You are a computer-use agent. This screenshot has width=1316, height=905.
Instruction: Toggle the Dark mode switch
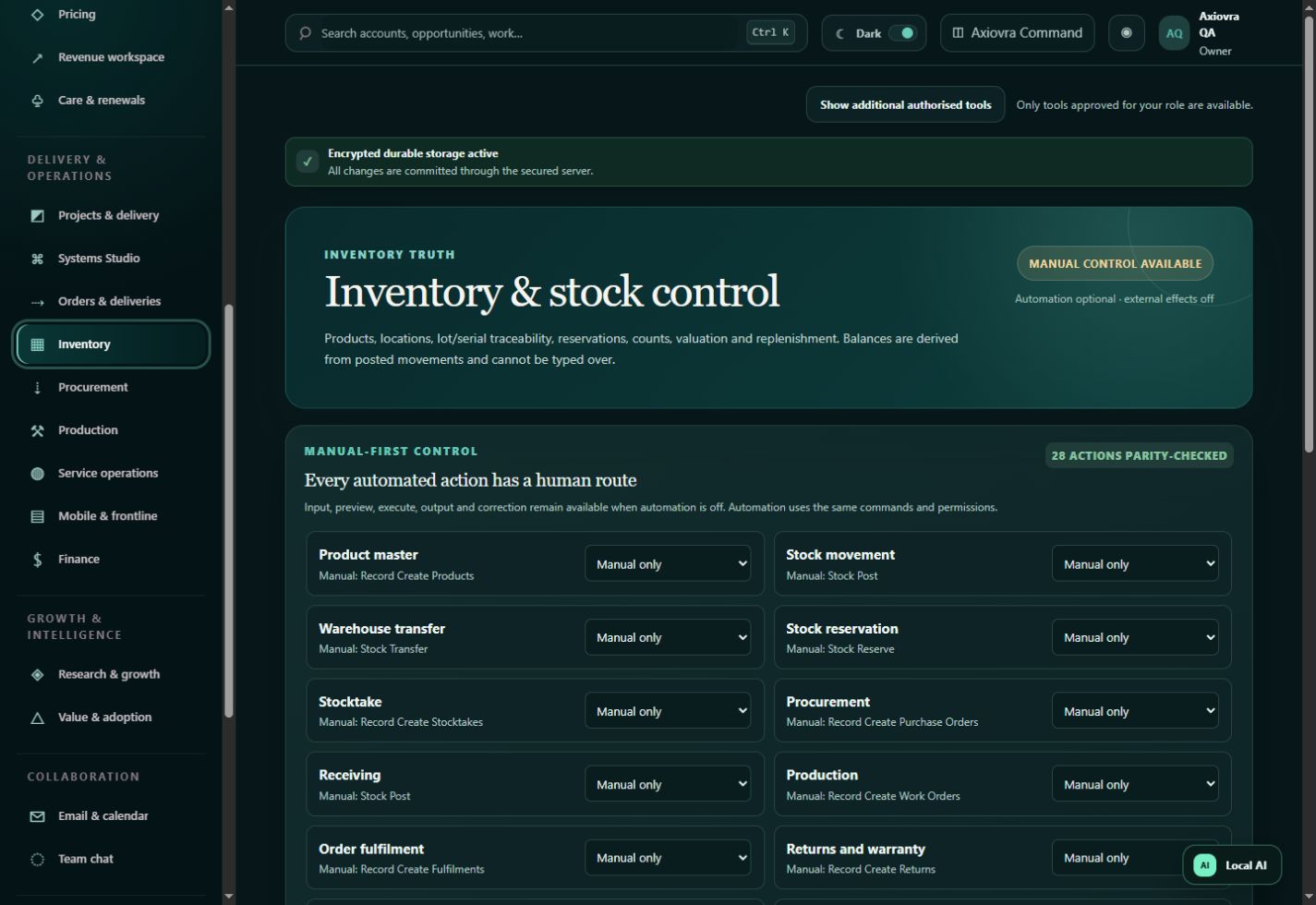click(901, 33)
